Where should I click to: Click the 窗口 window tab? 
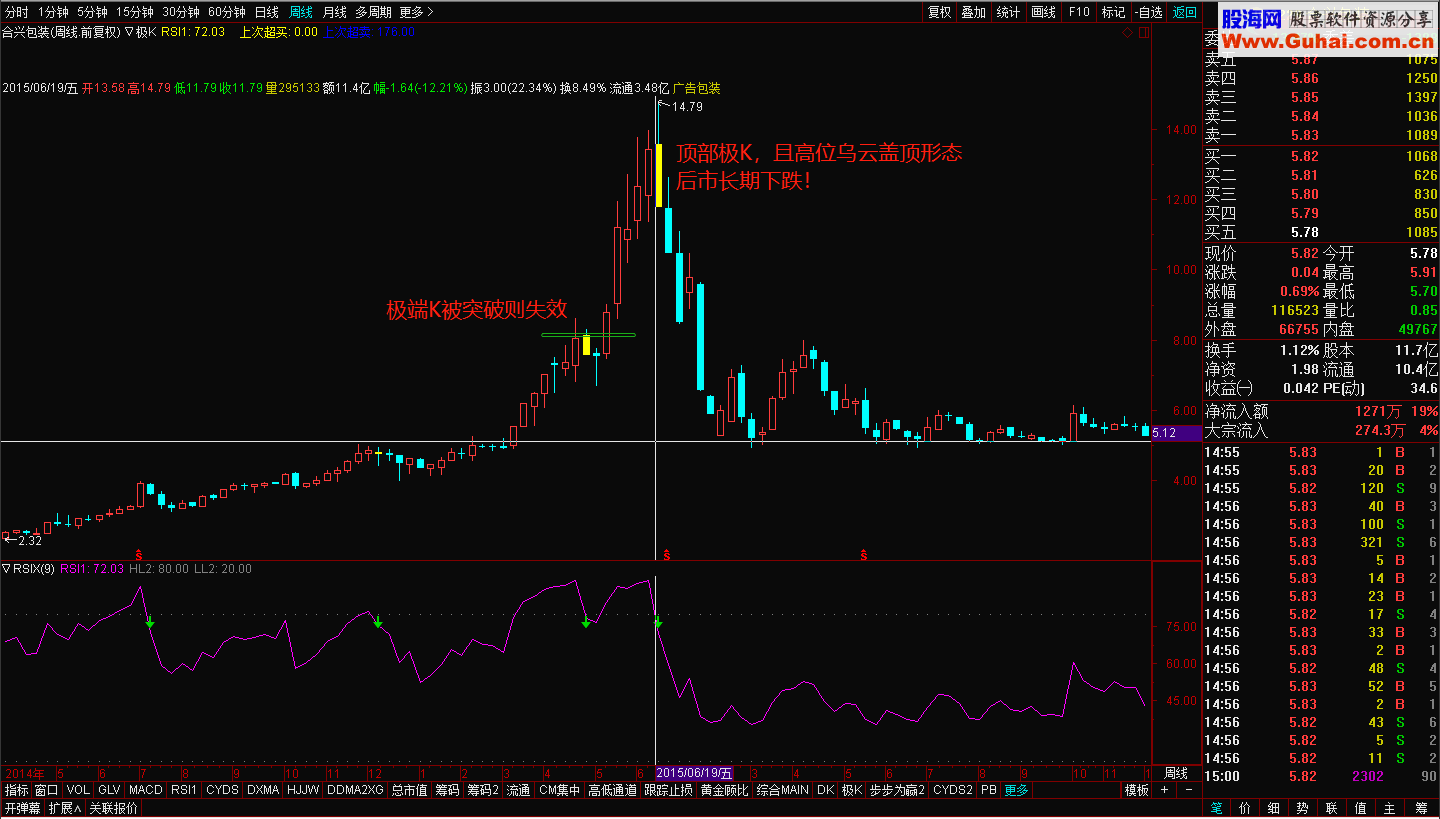[47, 790]
